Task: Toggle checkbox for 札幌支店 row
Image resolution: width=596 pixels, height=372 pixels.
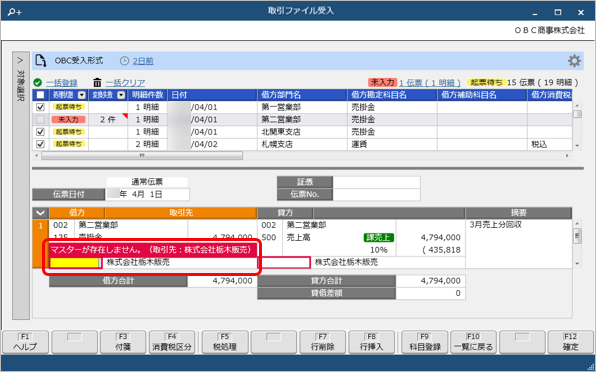Action: [x=40, y=144]
